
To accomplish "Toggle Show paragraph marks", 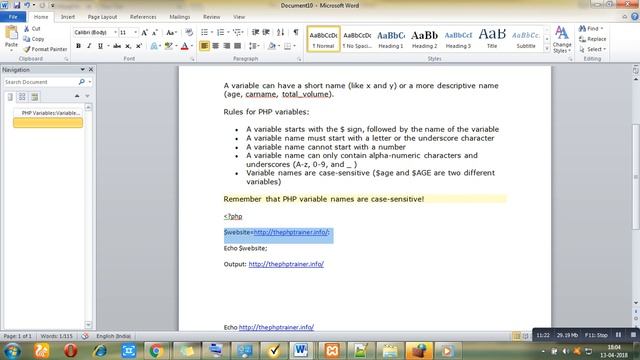I will (296, 33).
